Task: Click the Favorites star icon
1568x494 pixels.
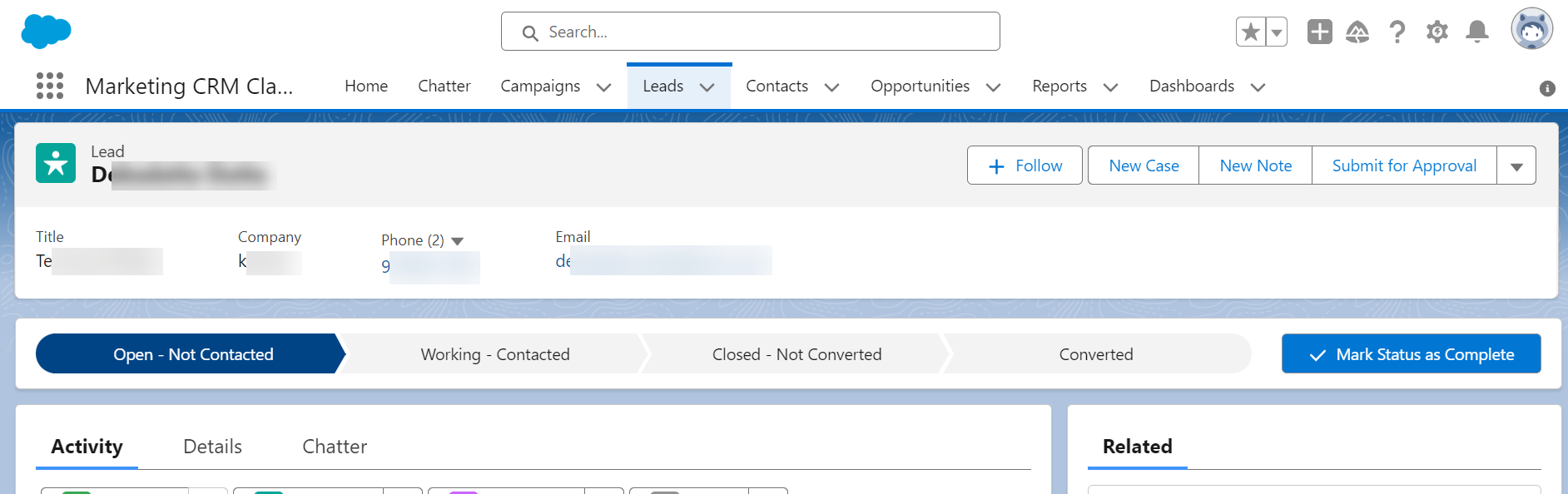Action: coord(1250,32)
